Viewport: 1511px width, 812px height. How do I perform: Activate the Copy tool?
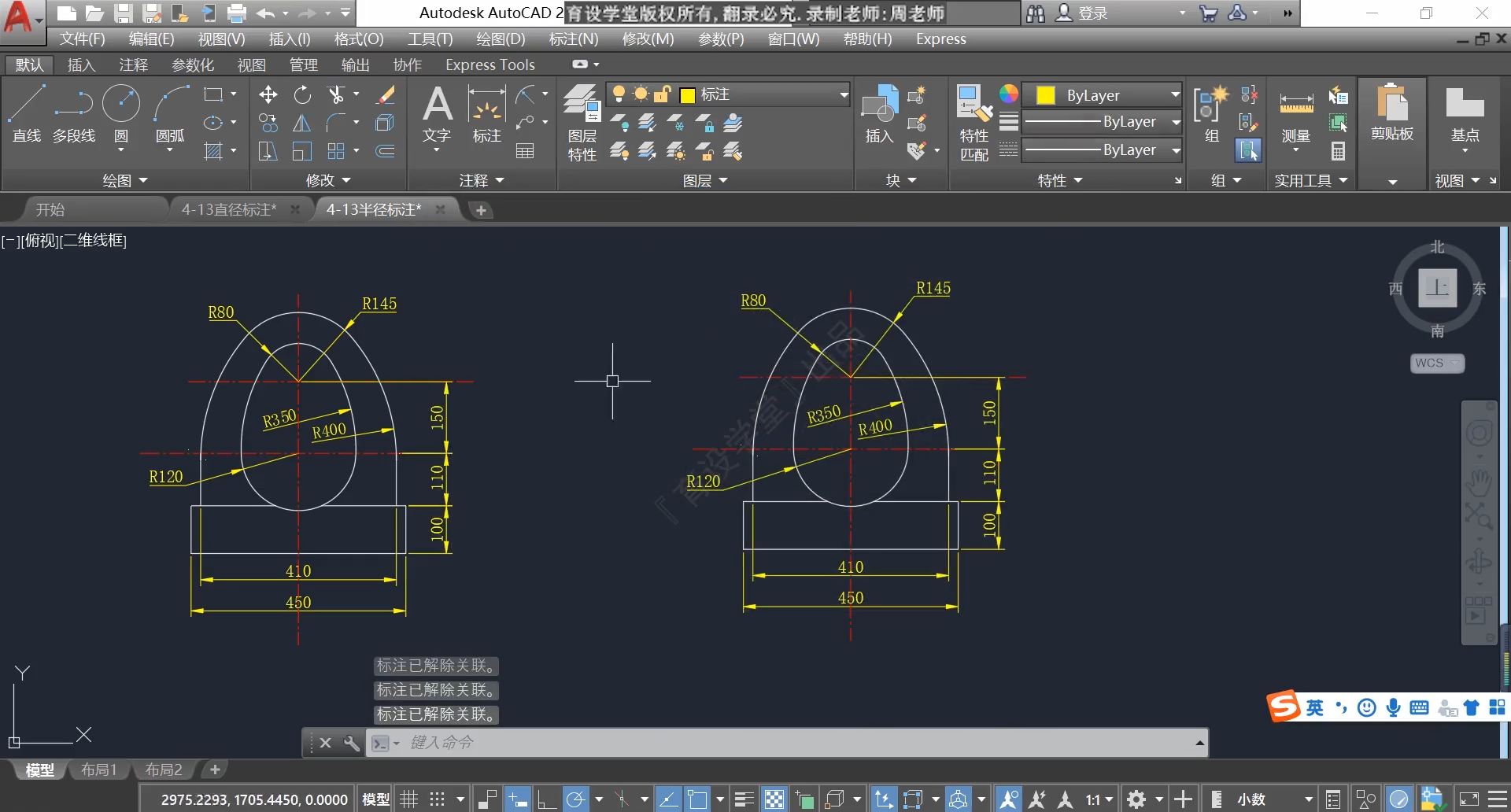click(x=268, y=123)
